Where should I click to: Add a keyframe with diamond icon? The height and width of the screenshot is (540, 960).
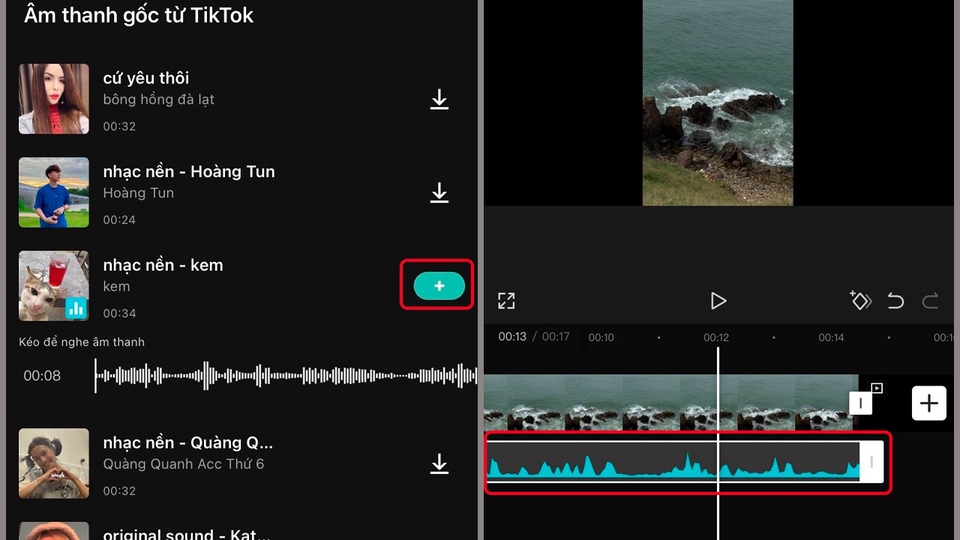click(x=860, y=301)
